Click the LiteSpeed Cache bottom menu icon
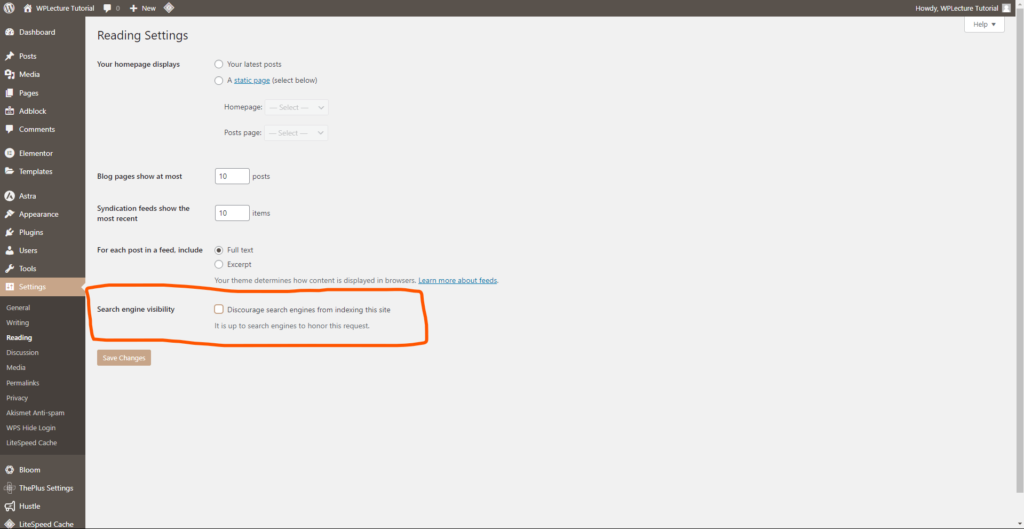Image resolution: width=1024 pixels, height=529 pixels. pyautogui.click(x=10, y=524)
